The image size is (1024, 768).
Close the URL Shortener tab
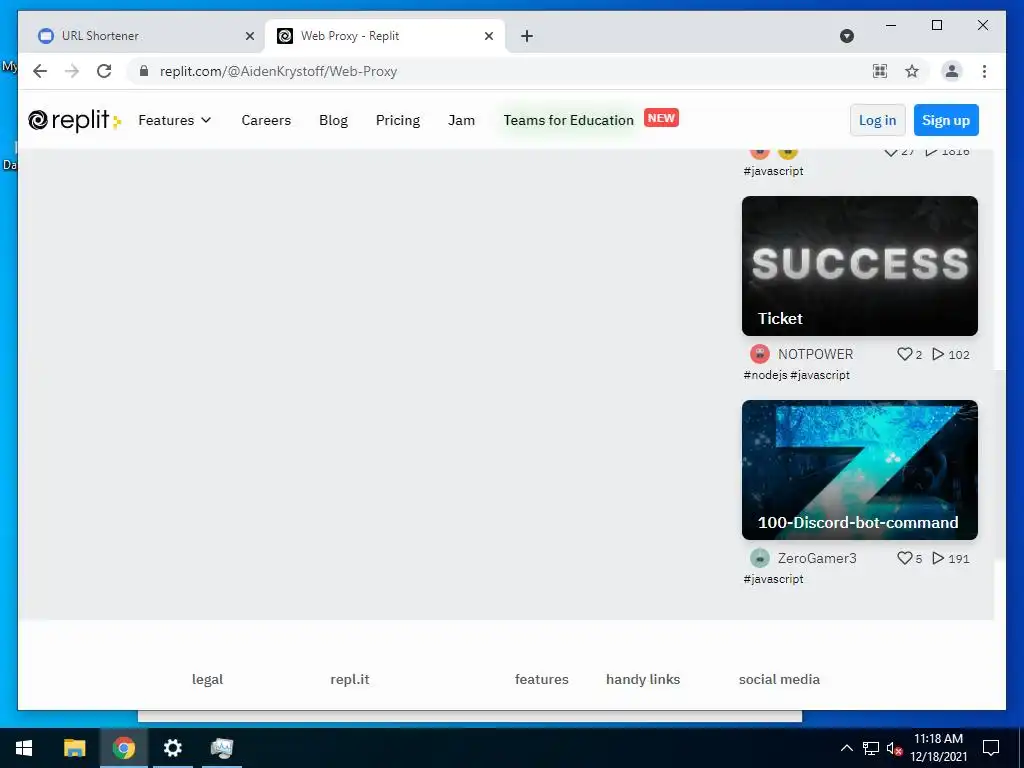[249, 36]
